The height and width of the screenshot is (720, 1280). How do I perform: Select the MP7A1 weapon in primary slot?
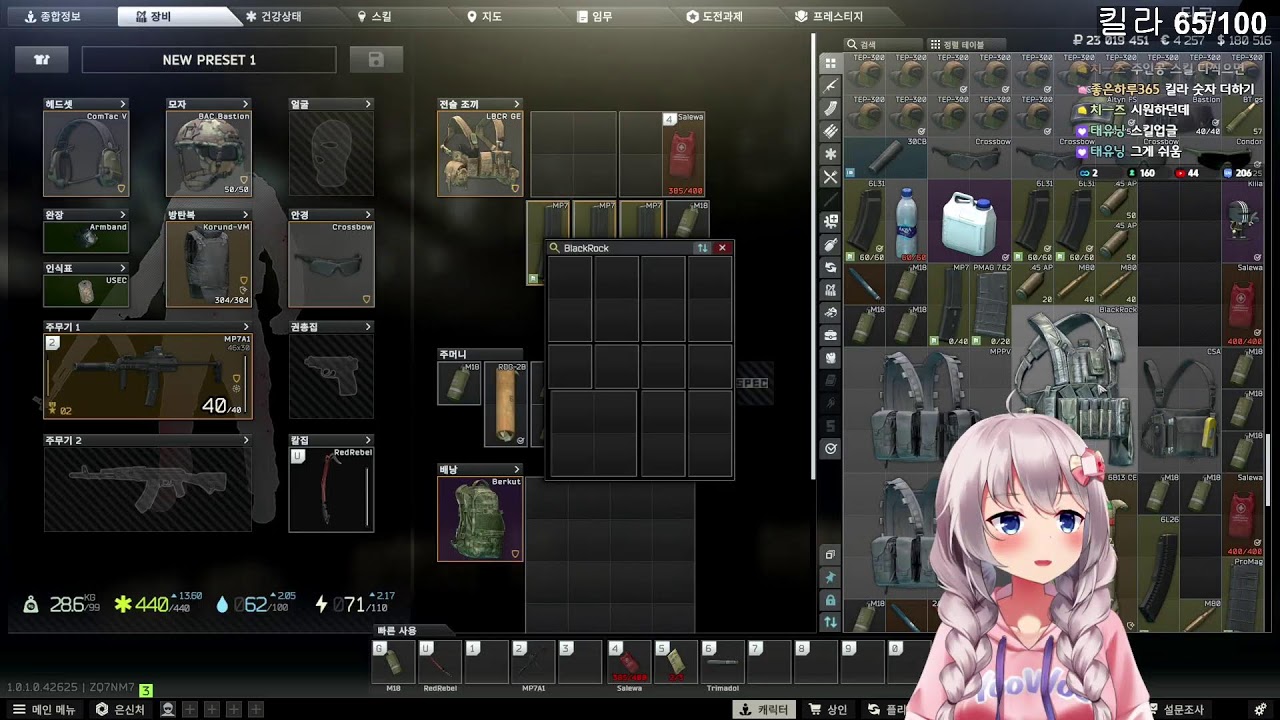[x=148, y=376]
